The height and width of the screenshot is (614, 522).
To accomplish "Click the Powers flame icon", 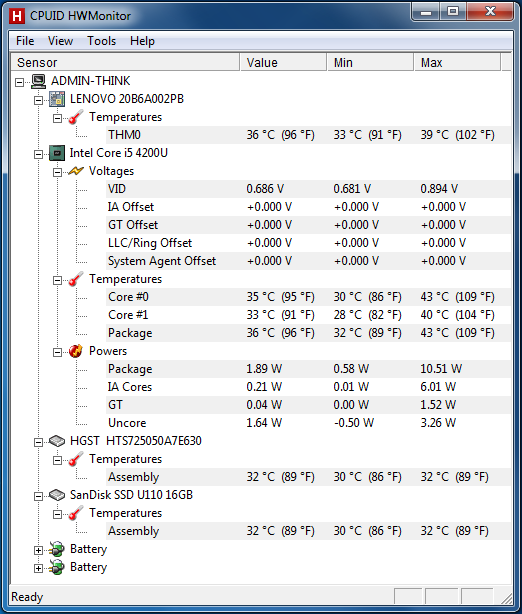I will coord(76,351).
